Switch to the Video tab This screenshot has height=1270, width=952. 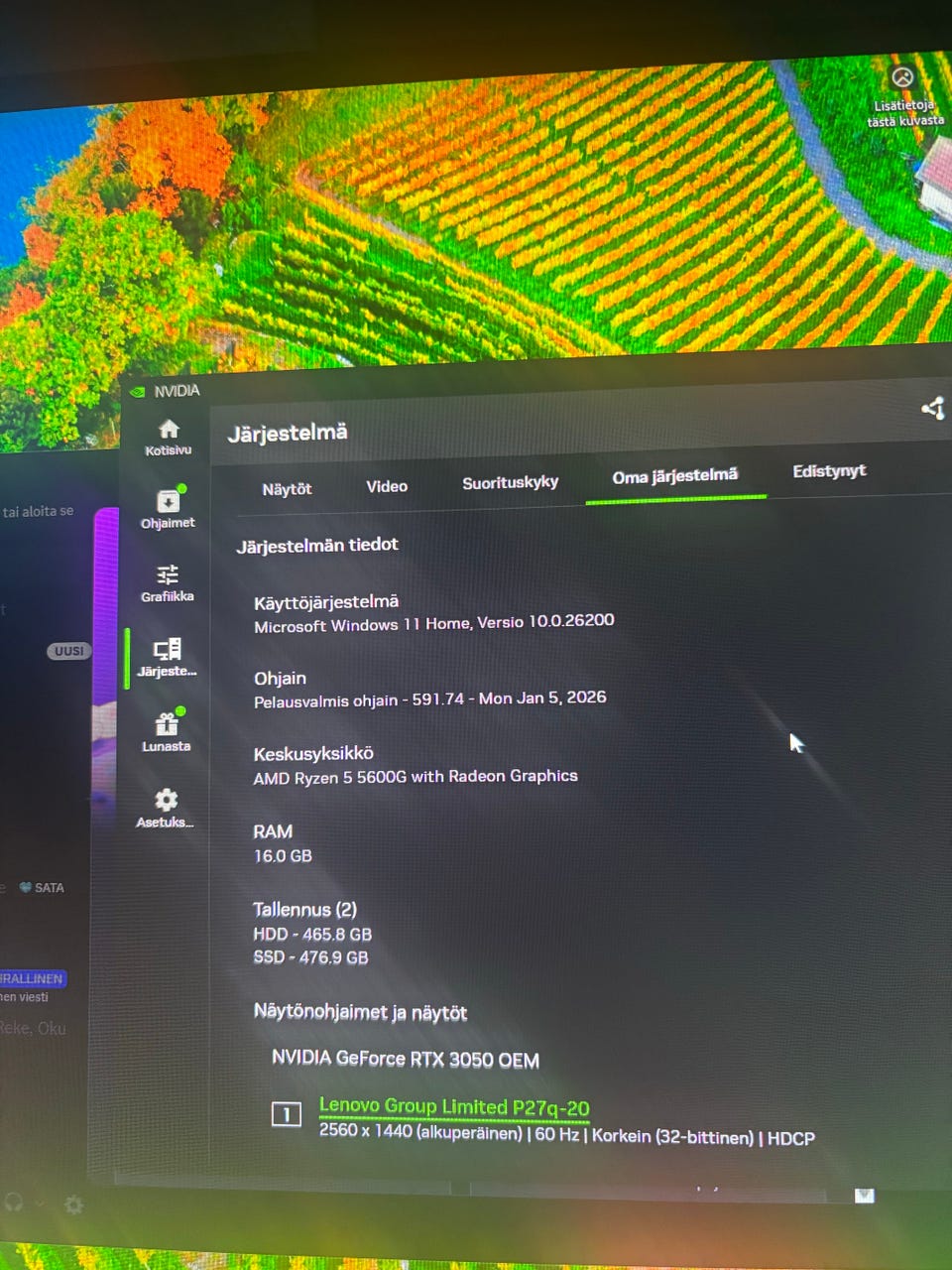387,486
